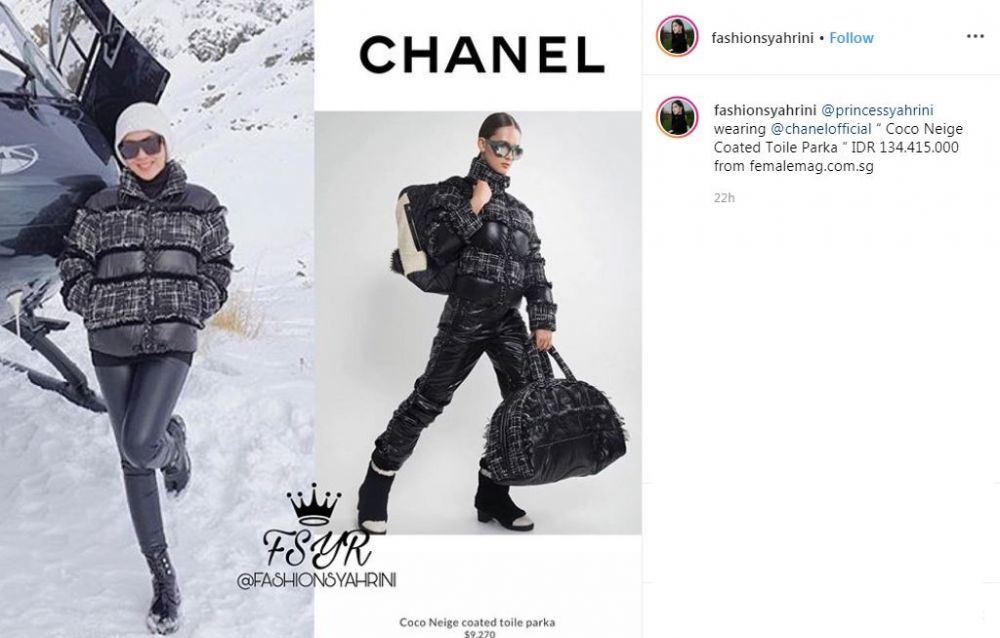1000x638 pixels.
Task: Click the fashionsyahrini username in caption
Action: pyautogui.click(x=765, y=110)
